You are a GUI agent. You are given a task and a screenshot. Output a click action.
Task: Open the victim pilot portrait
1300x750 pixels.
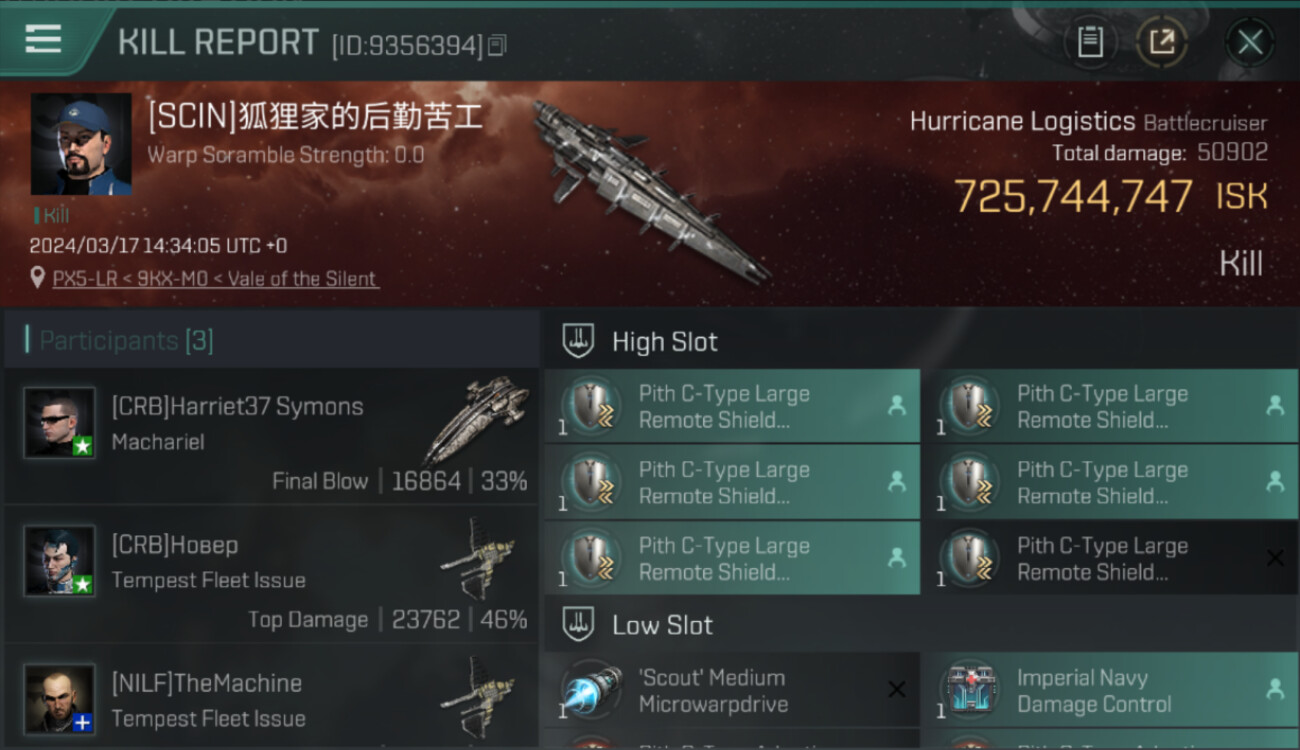pyautogui.click(x=81, y=144)
